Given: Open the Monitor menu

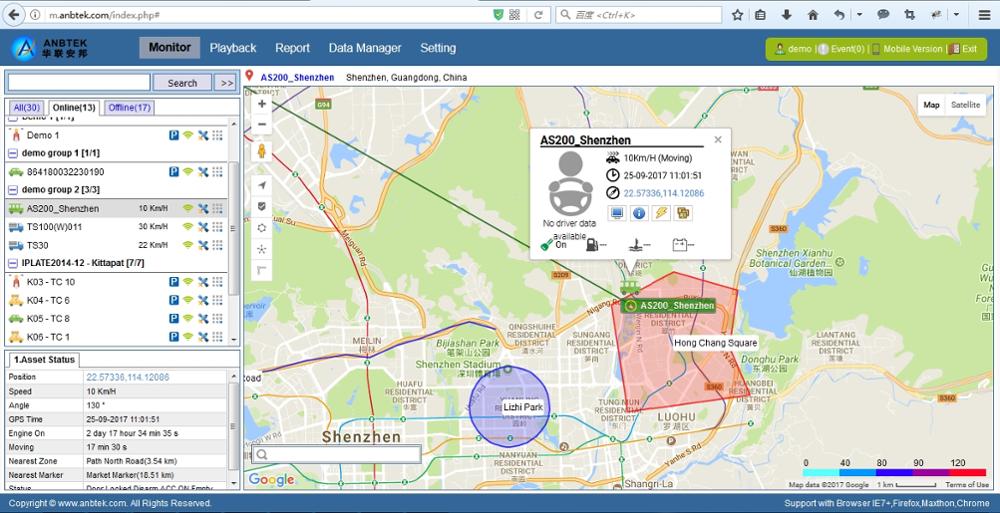Looking at the screenshot, I should coord(170,47).
